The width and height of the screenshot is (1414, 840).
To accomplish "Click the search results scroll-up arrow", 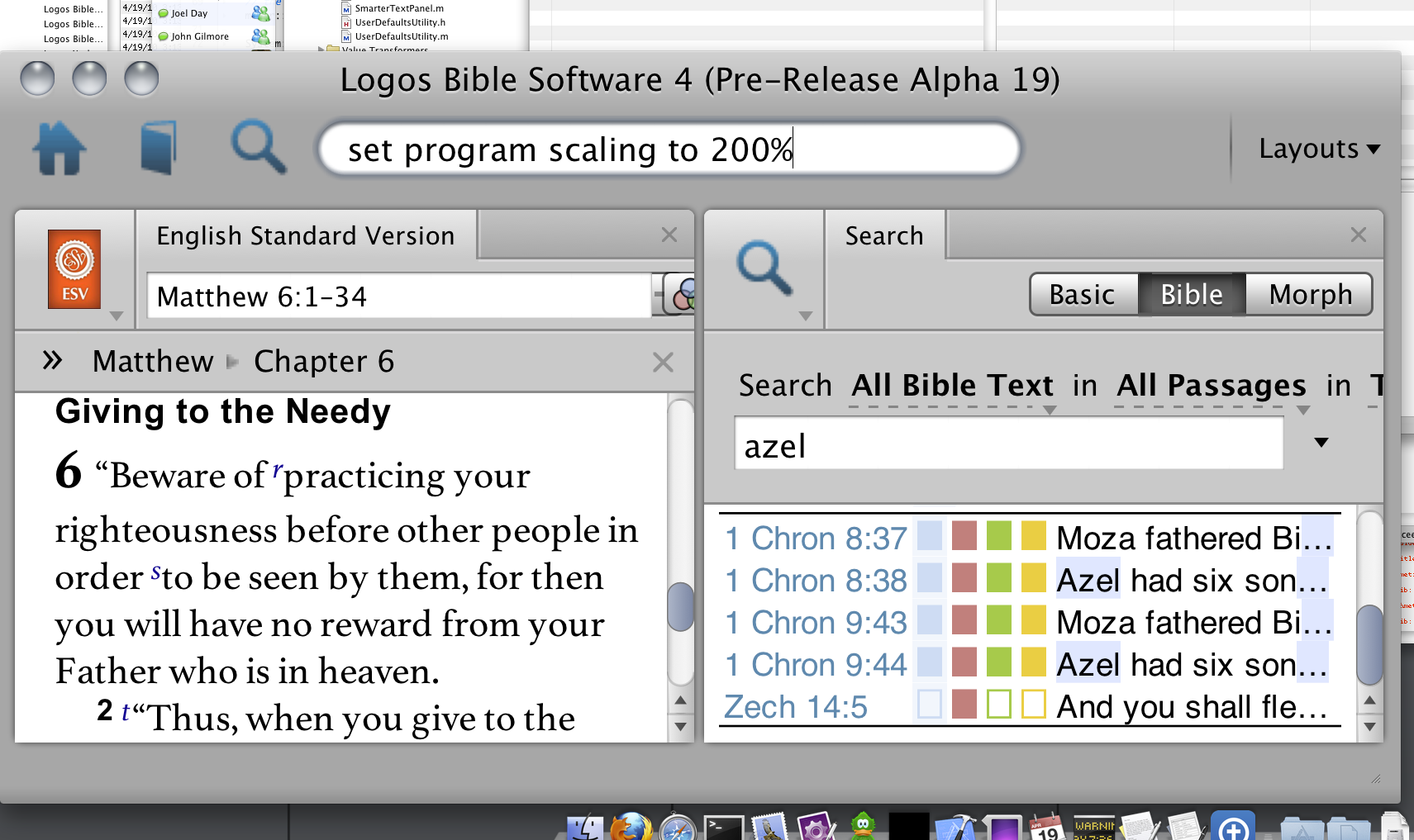I will click(1369, 700).
